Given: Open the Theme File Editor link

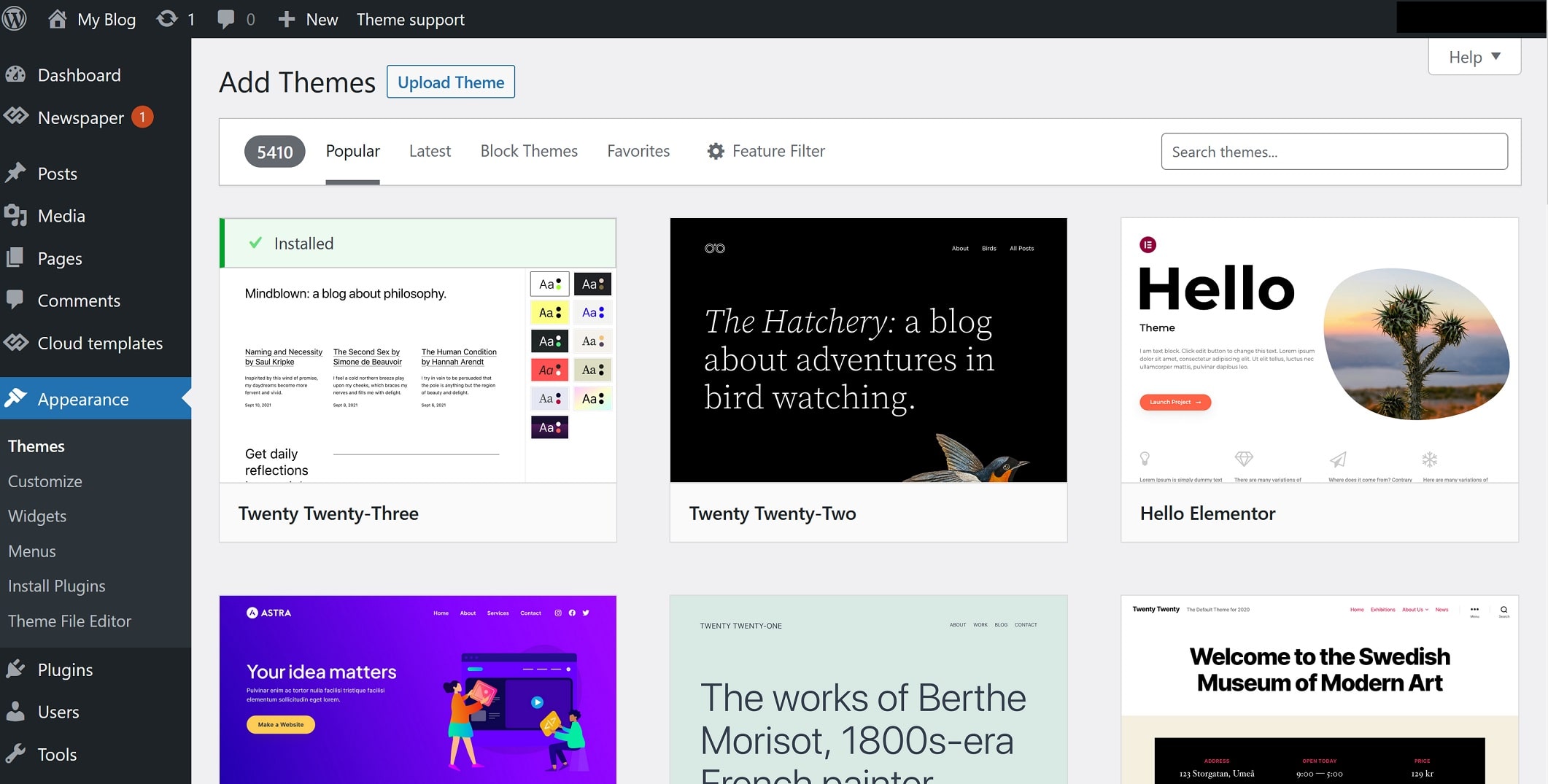Looking at the screenshot, I should tap(69, 621).
